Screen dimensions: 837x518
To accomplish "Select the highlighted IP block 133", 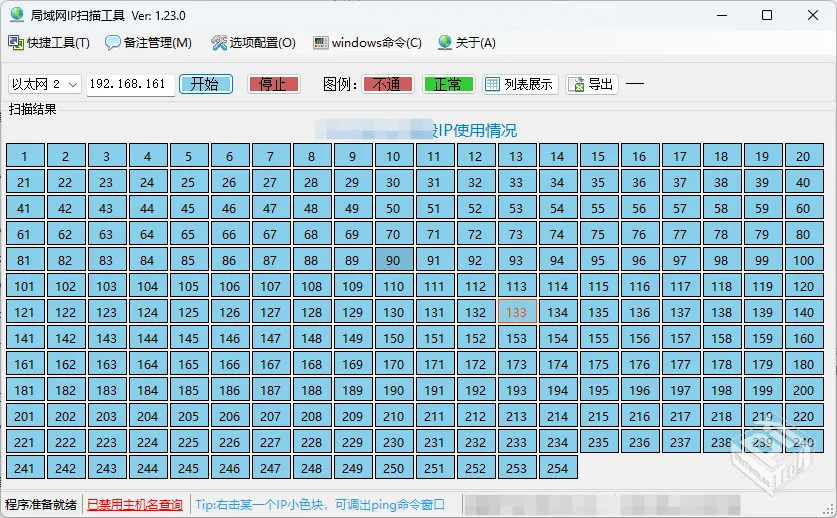I will [x=516, y=312].
